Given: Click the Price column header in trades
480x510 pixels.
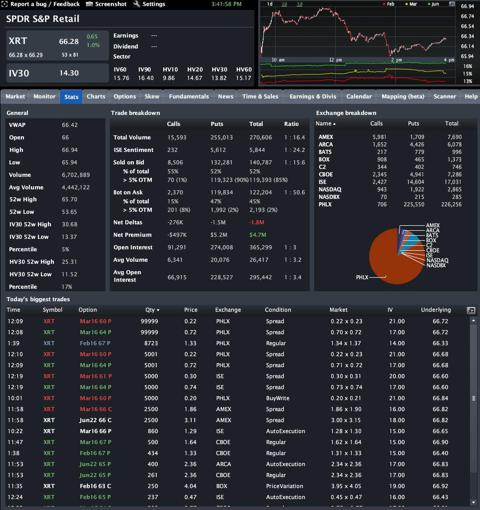Looking at the screenshot, I should (191, 310).
